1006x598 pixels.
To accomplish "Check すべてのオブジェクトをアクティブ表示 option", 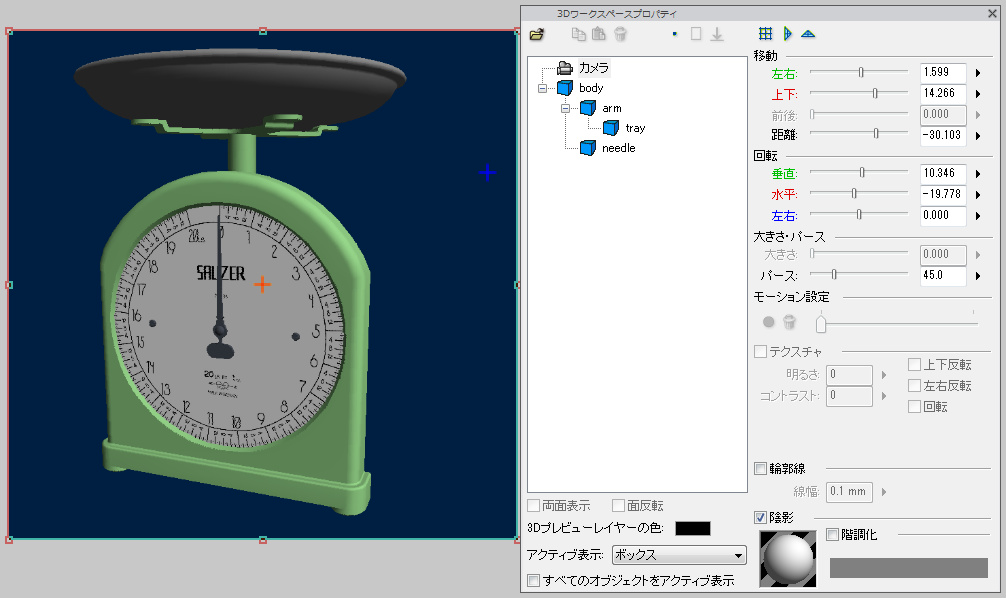I will [x=533, y=580].
